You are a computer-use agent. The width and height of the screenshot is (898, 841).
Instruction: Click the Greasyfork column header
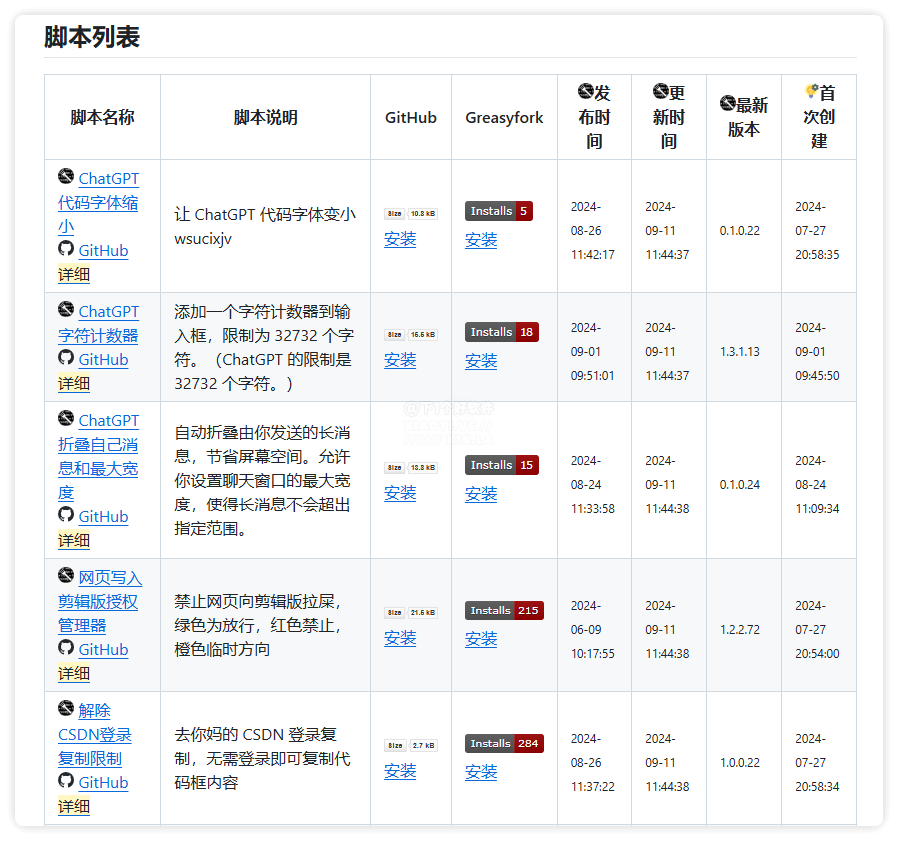point(504,117)
